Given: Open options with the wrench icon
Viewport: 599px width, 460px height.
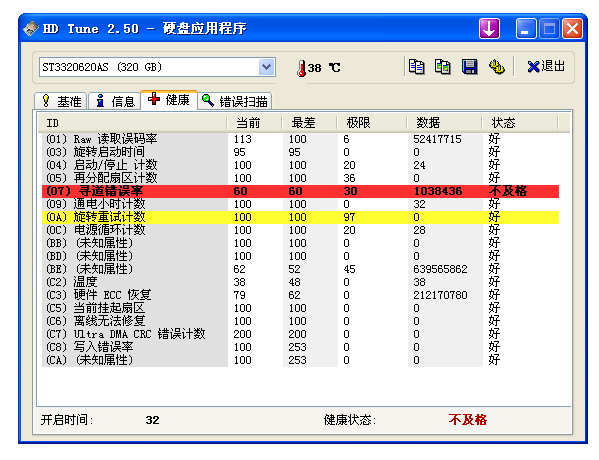Looking at the screenshot, I should tap(497, 67).
